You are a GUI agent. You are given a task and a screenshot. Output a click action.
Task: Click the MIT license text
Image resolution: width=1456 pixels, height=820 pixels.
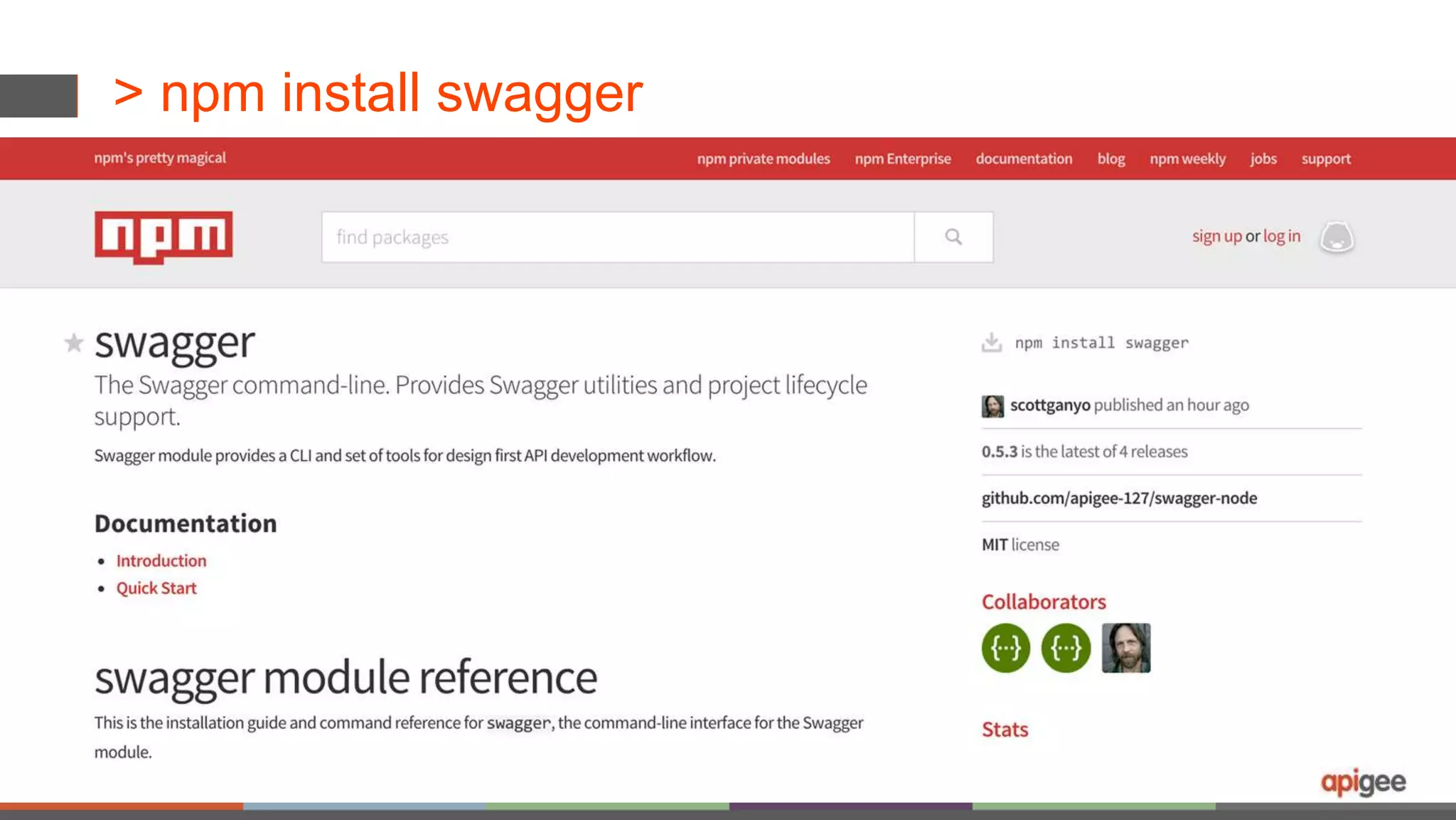(1020, 545)
